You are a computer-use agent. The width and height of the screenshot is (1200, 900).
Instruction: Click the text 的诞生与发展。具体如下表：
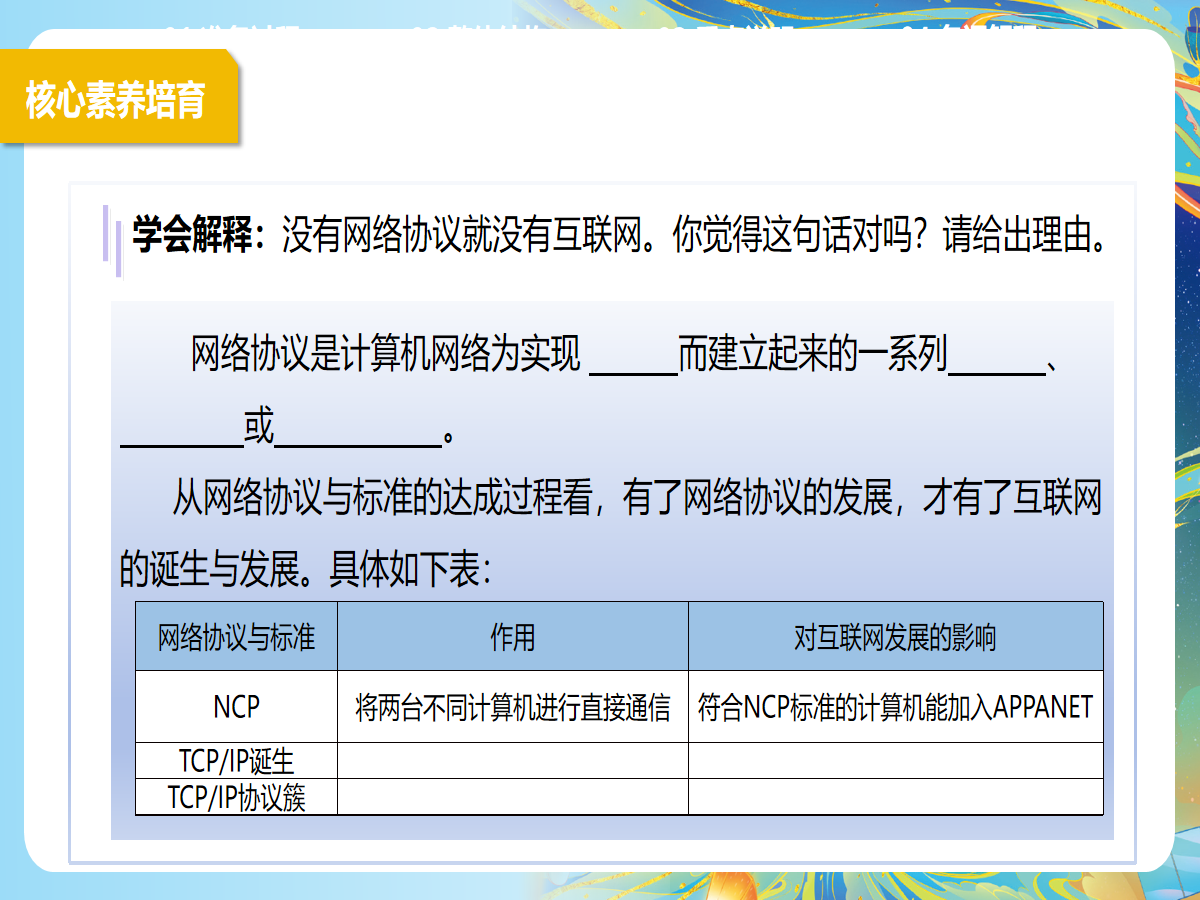click(x=305, y=568)
